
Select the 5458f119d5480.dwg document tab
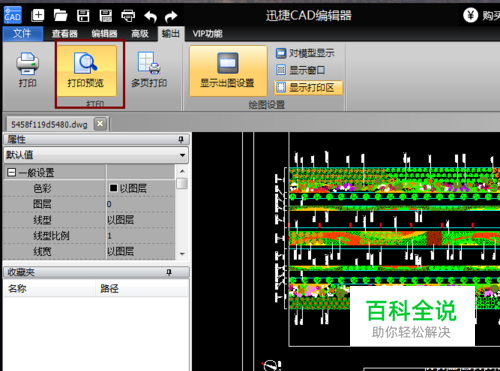49,125
